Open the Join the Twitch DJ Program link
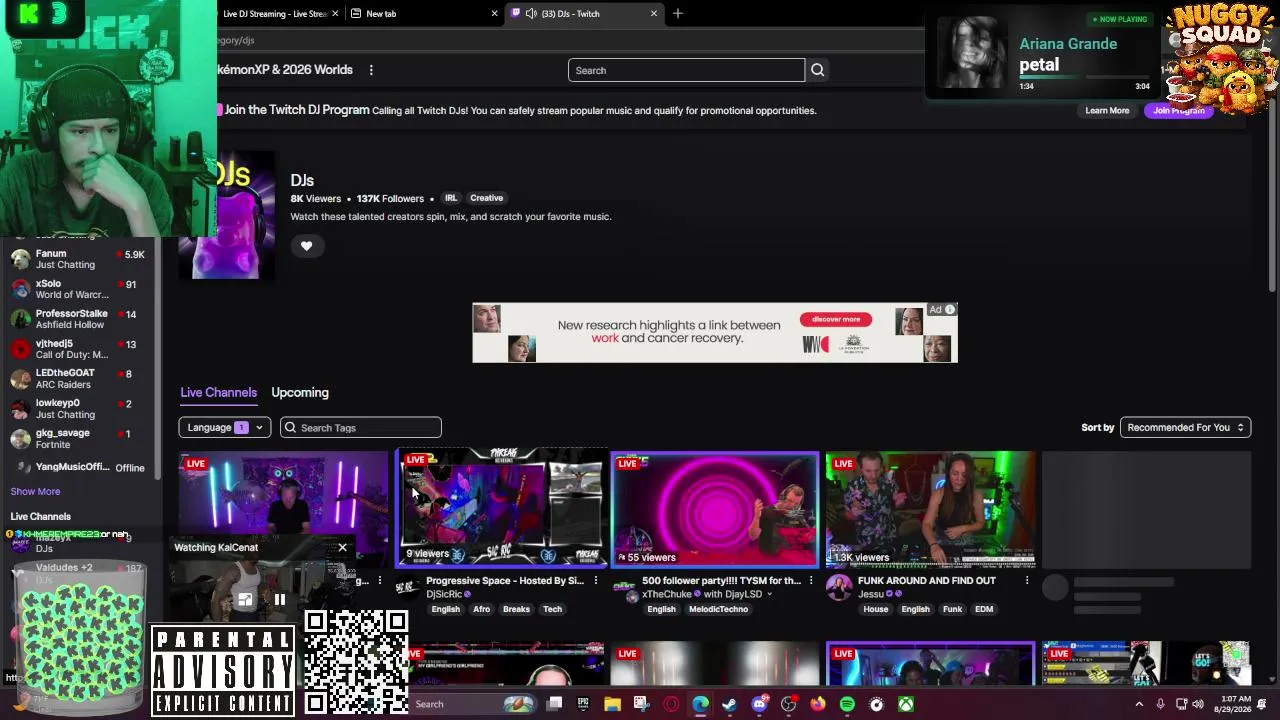This screenshot has height=720, width=1280. (297, 110)
